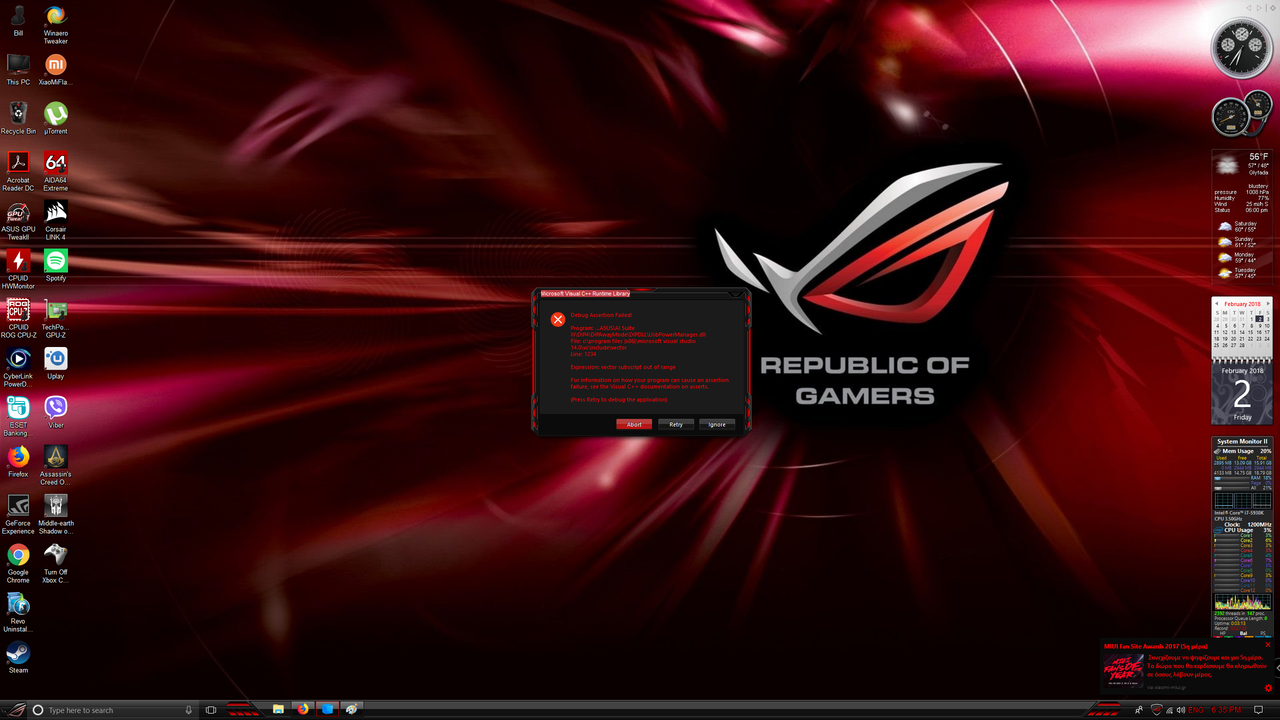The width and height of the screenshot is (1280, 720).
Task: Launch Viber from the desktop
Action: click(56, 412)
